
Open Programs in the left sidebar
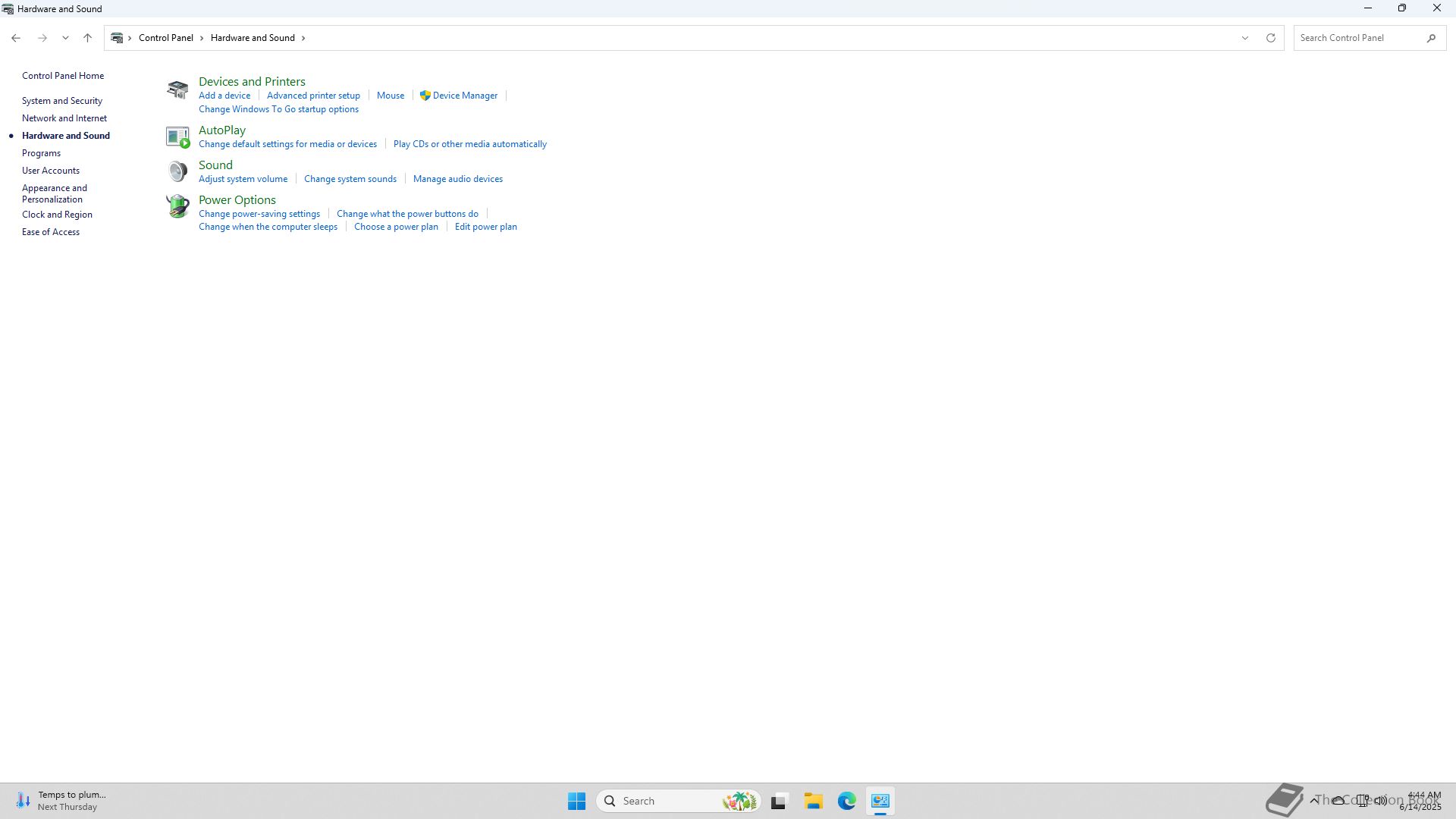(x=41, y=153)
